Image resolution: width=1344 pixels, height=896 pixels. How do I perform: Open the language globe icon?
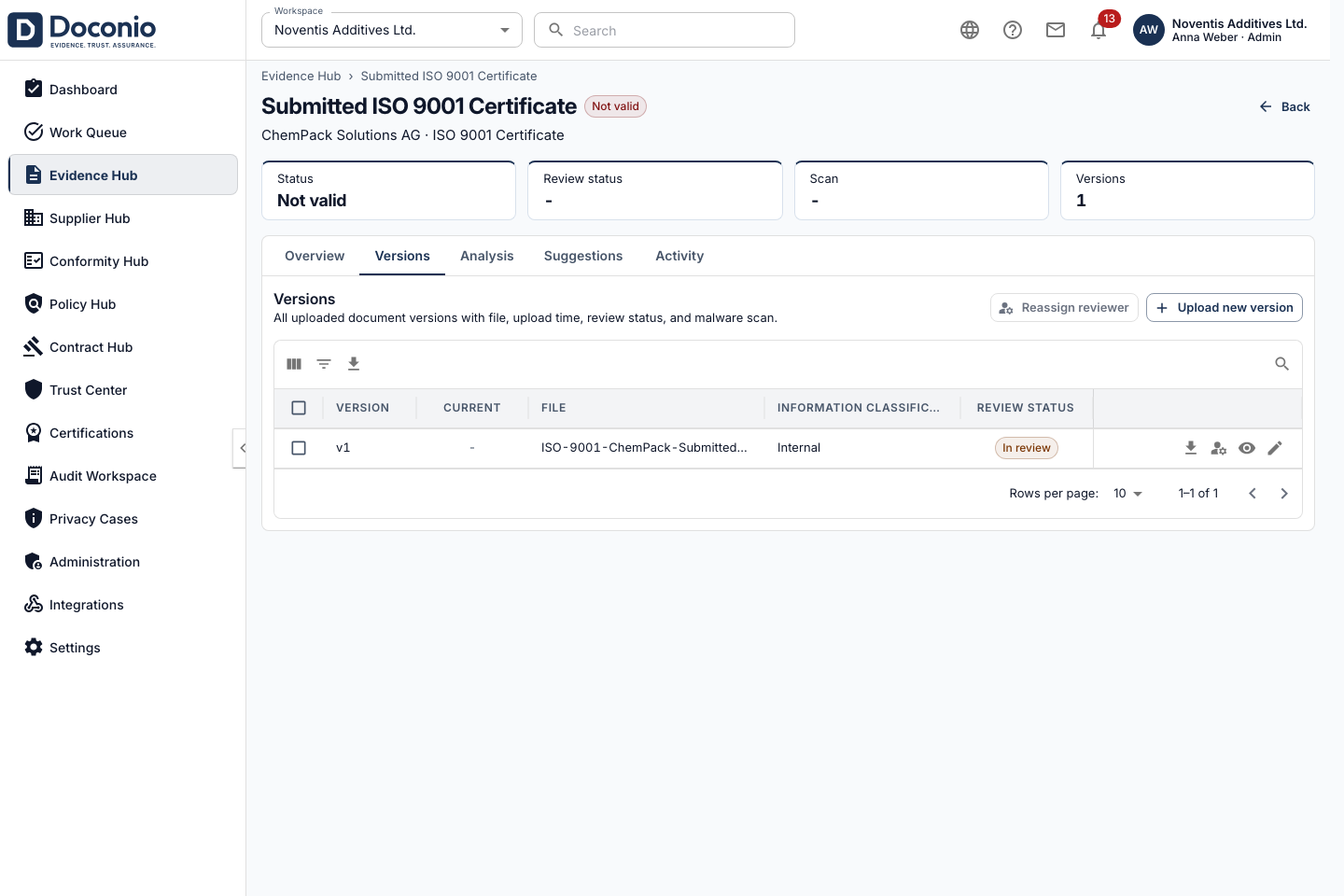pos(970,30)
